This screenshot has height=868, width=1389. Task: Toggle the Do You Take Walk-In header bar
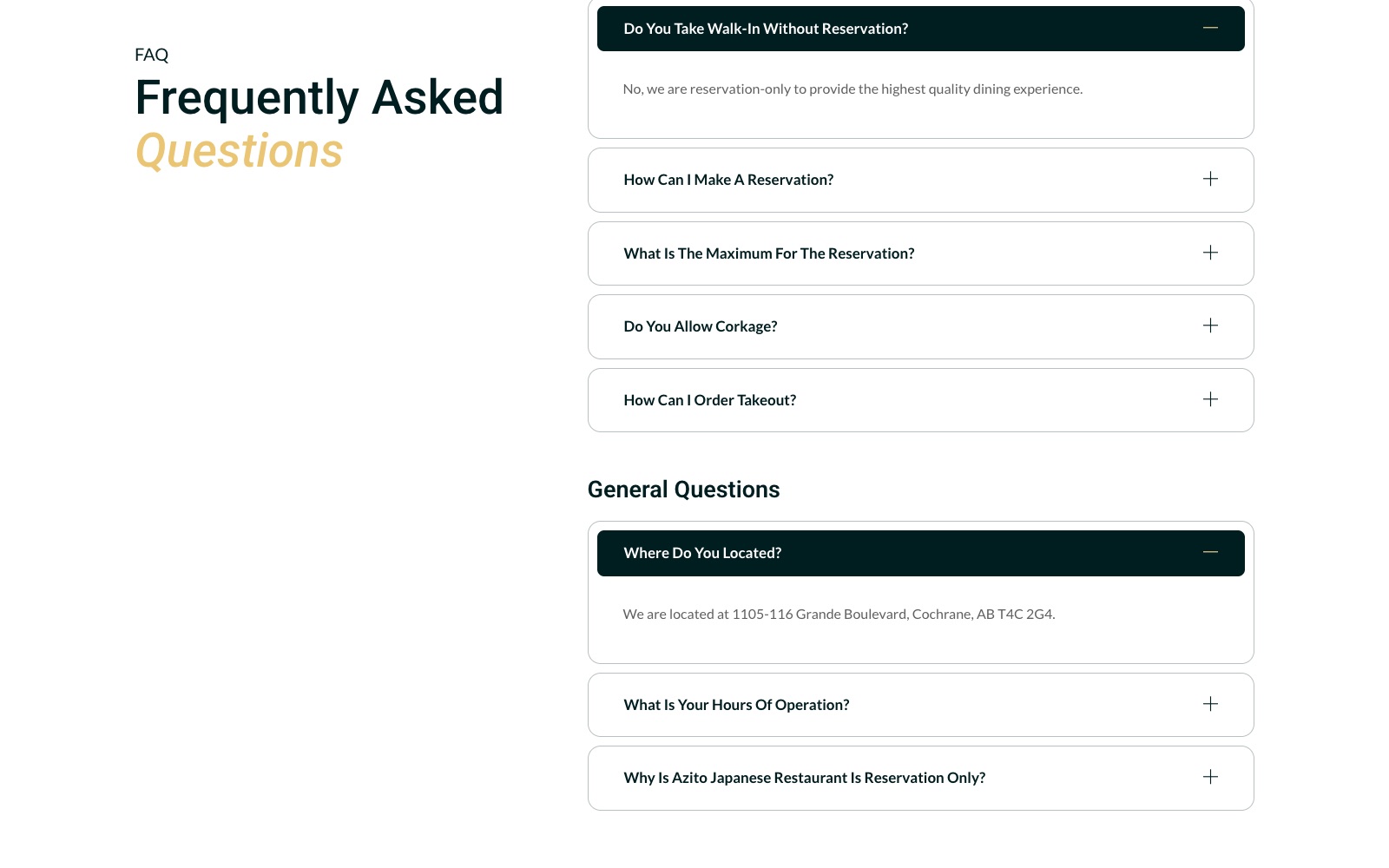[920, 29]
